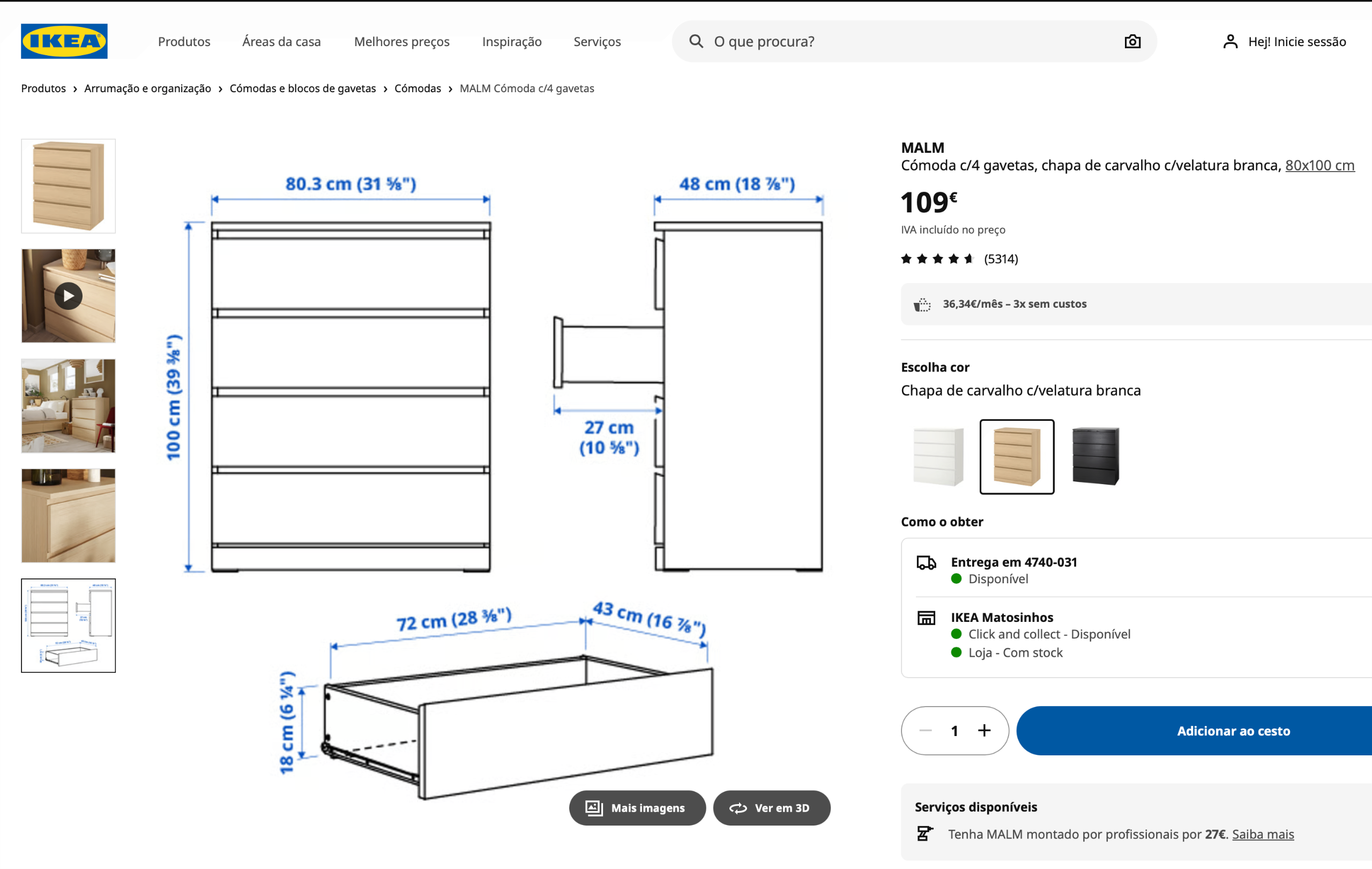Click the MALM product title
This screenshot has height=869, width=1372.
(922, 147)
